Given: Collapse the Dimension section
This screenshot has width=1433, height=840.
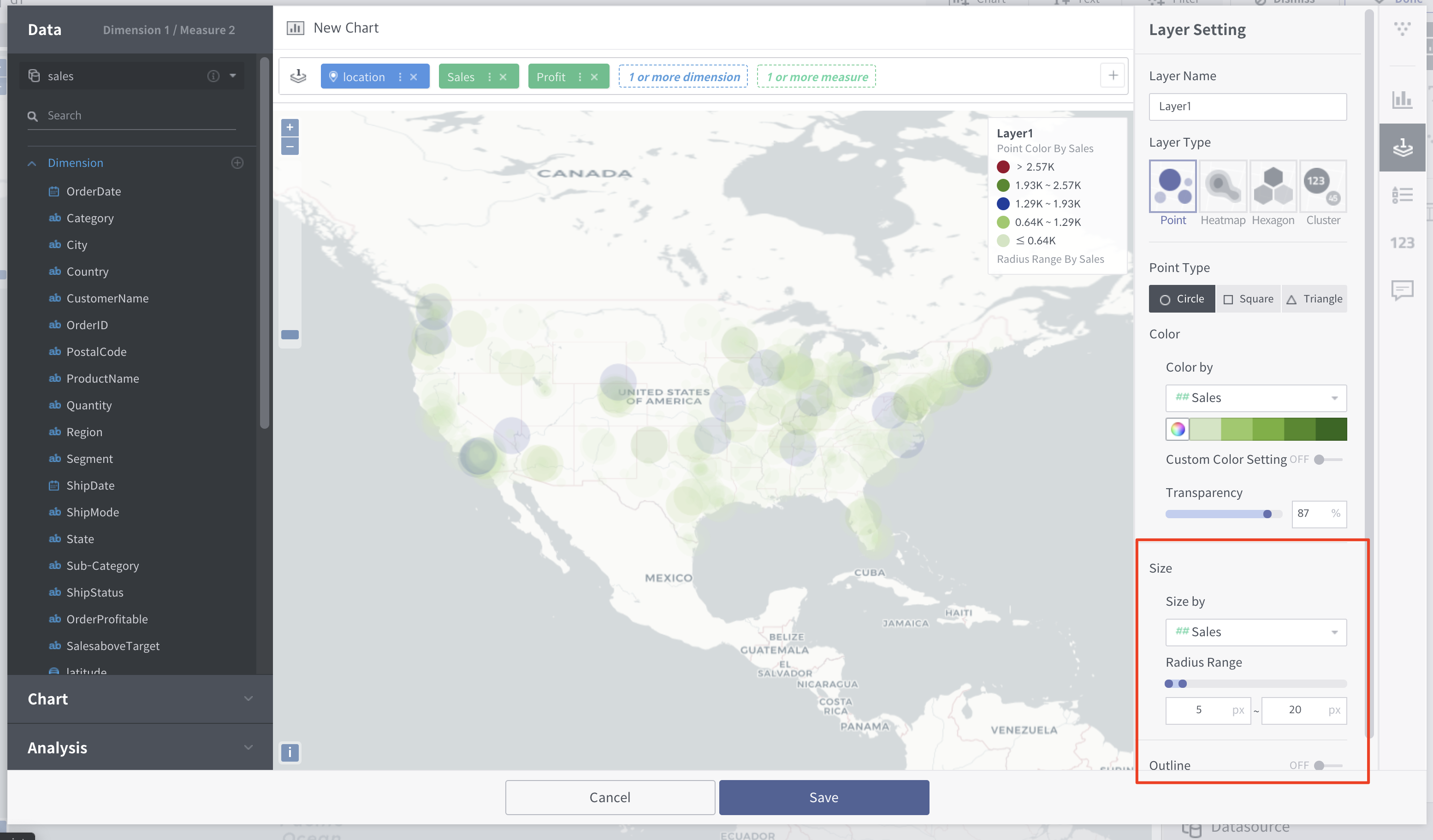Looking at the screenshot, I should pos(32,163).
